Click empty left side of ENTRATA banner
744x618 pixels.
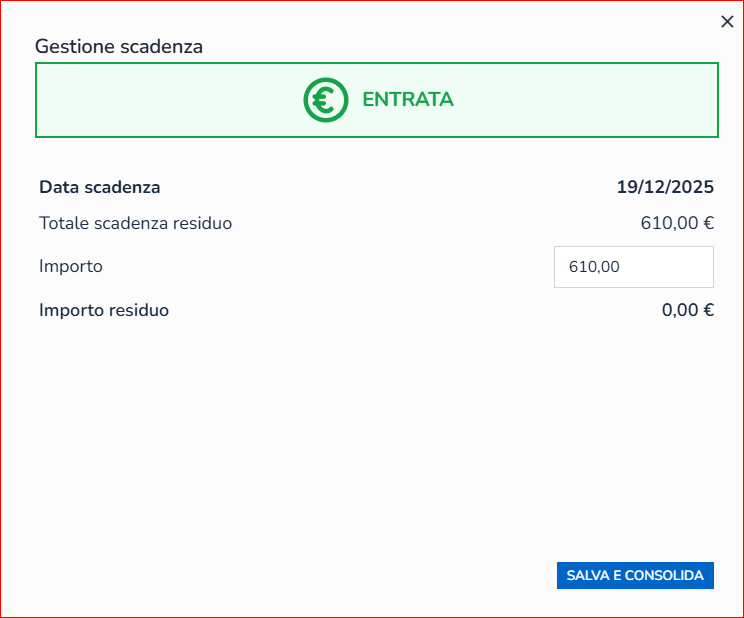150,100
